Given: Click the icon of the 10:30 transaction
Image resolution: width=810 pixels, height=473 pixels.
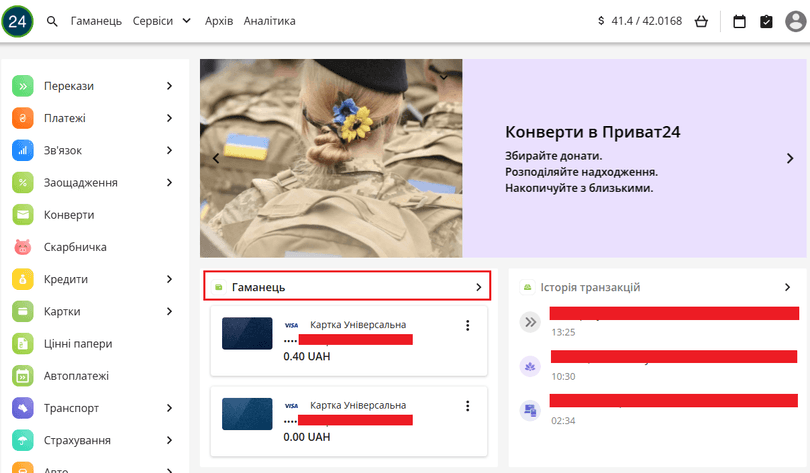Looking at the screenshot, I should pos(530,367).
